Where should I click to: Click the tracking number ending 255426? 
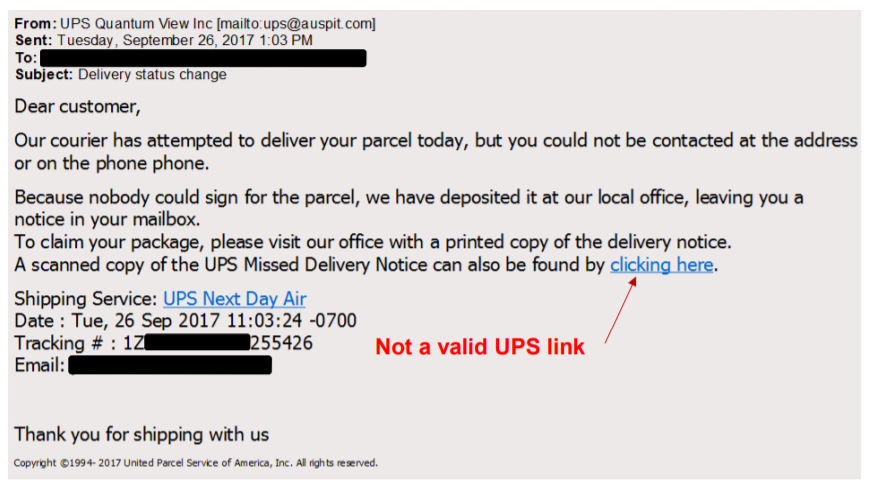pos(218,343)
